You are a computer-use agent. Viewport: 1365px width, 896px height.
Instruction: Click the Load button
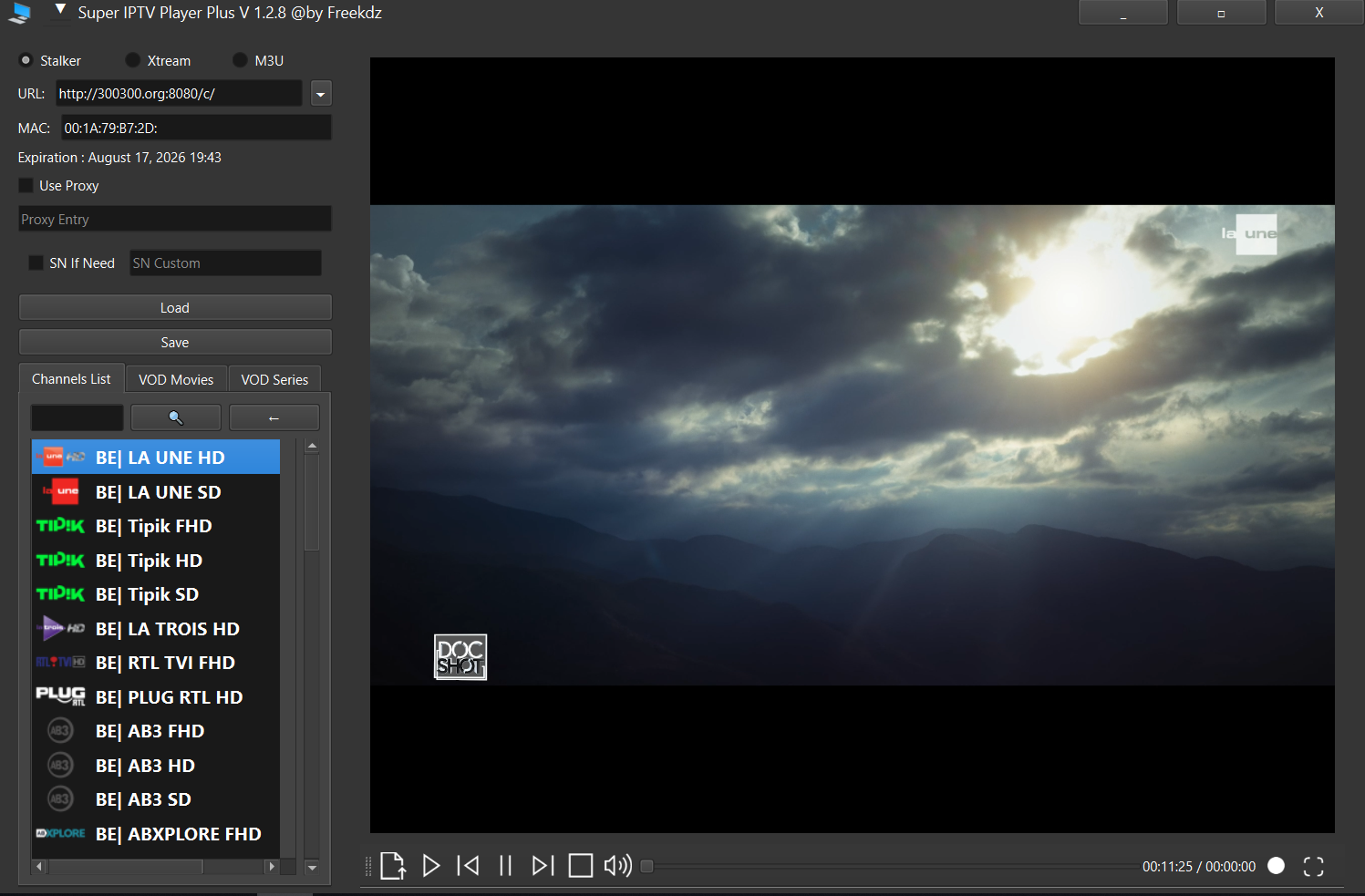[x=175, y=308]
